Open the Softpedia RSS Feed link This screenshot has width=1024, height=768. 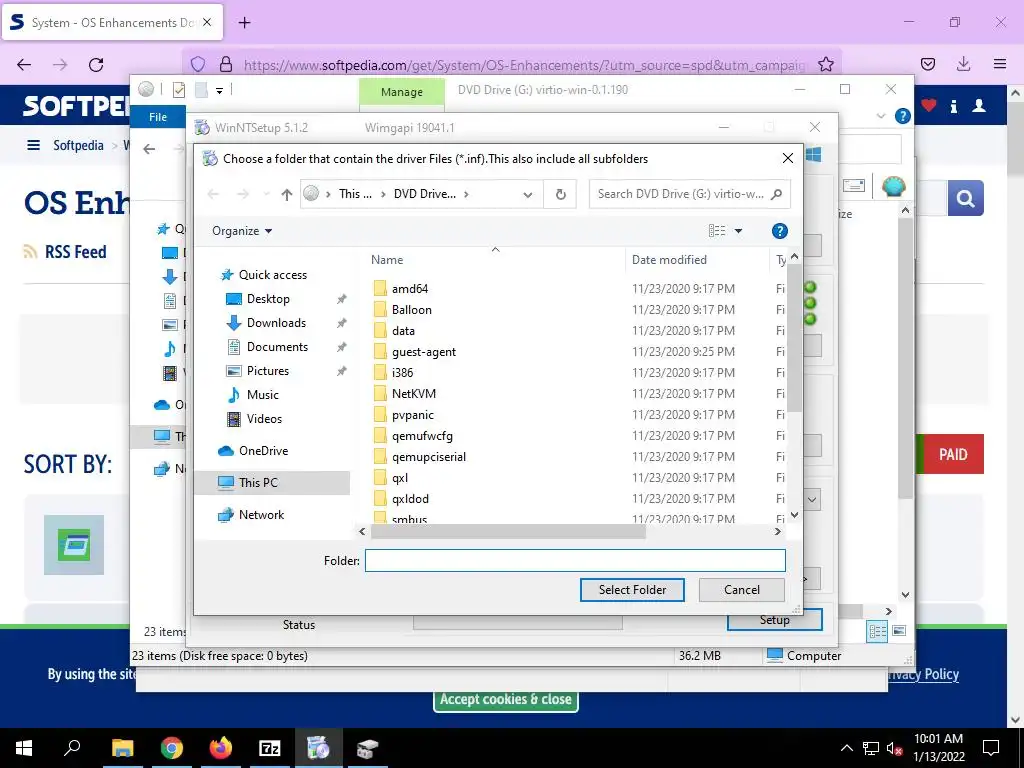(x=75, y=252)
